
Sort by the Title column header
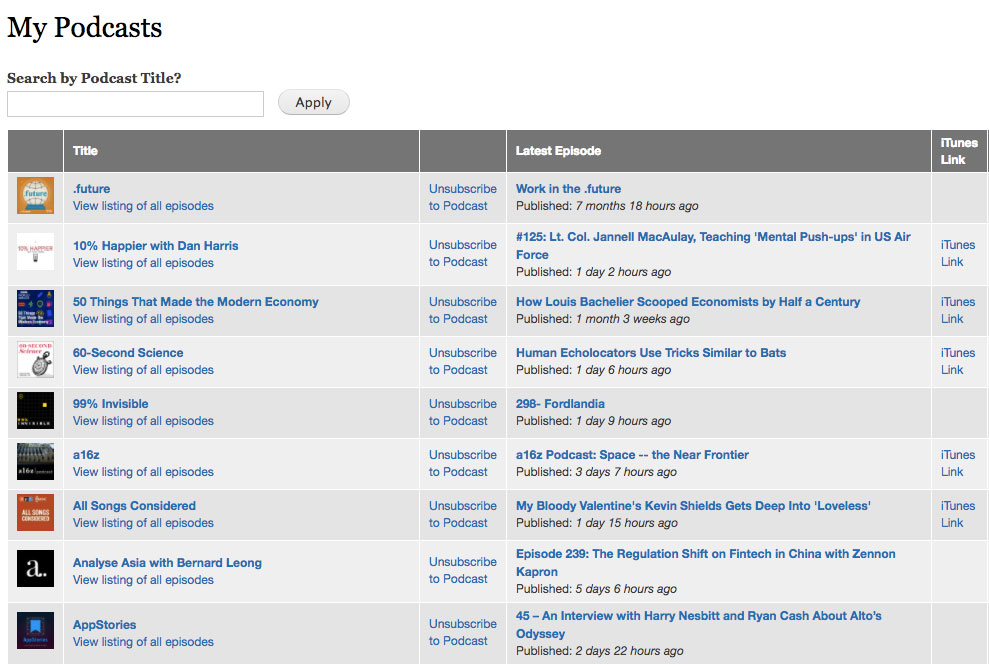tap(85, 151)
